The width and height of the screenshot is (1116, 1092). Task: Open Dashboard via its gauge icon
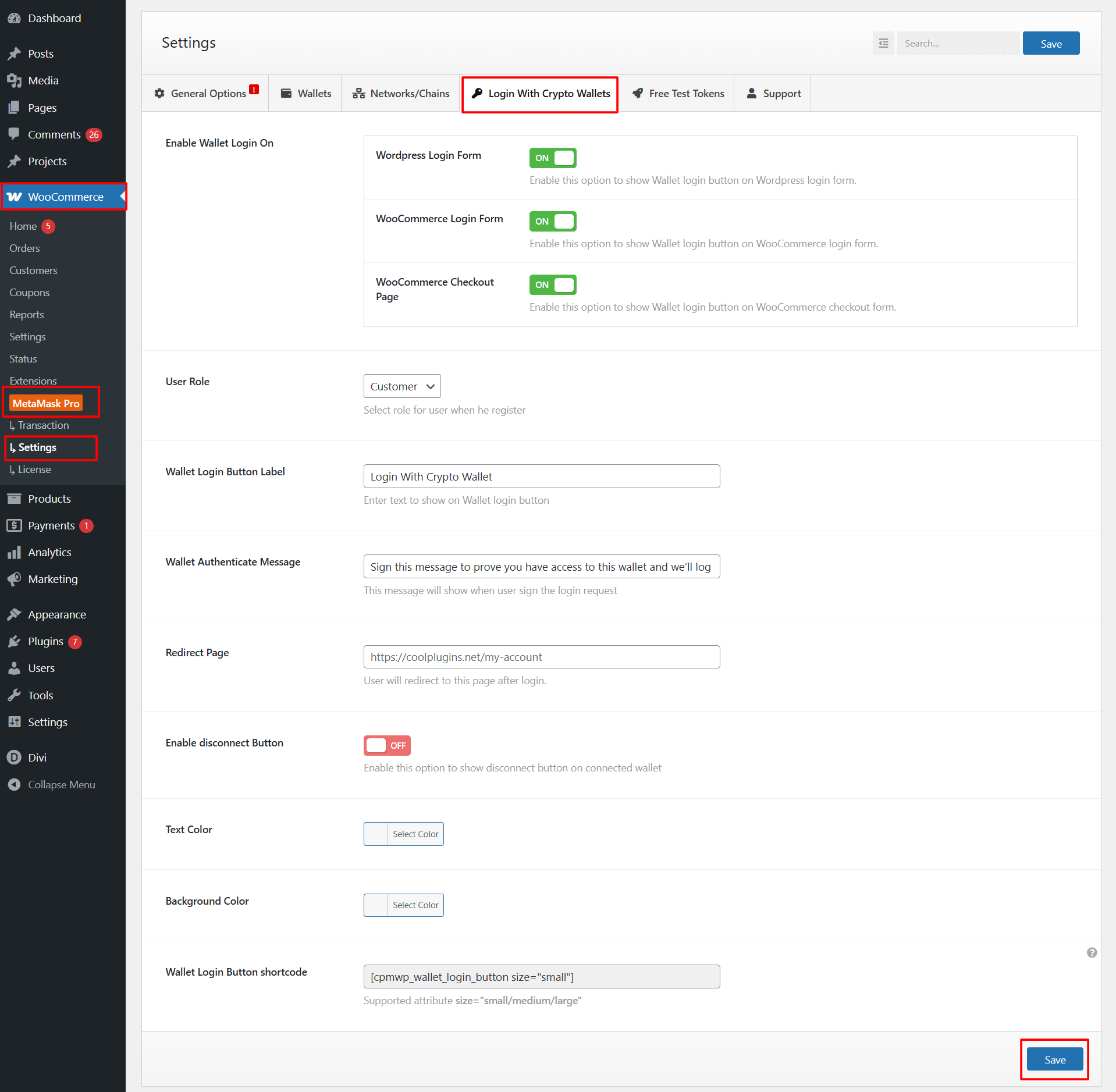pos(14,18)
